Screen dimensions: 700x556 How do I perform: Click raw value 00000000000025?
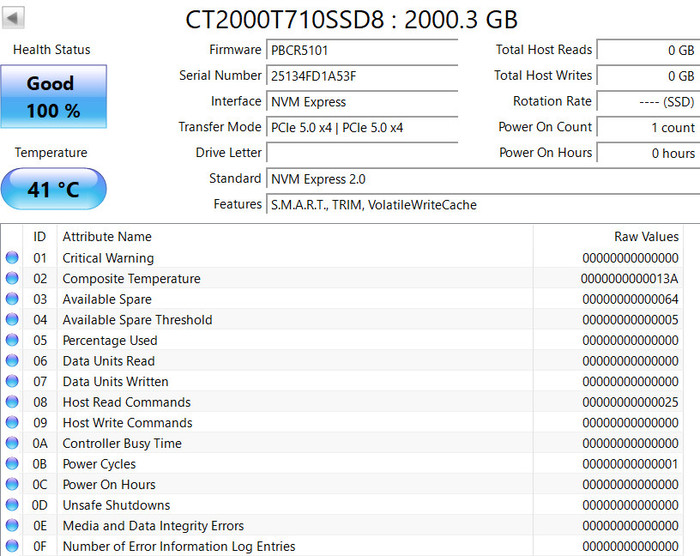tap(630, 402)
